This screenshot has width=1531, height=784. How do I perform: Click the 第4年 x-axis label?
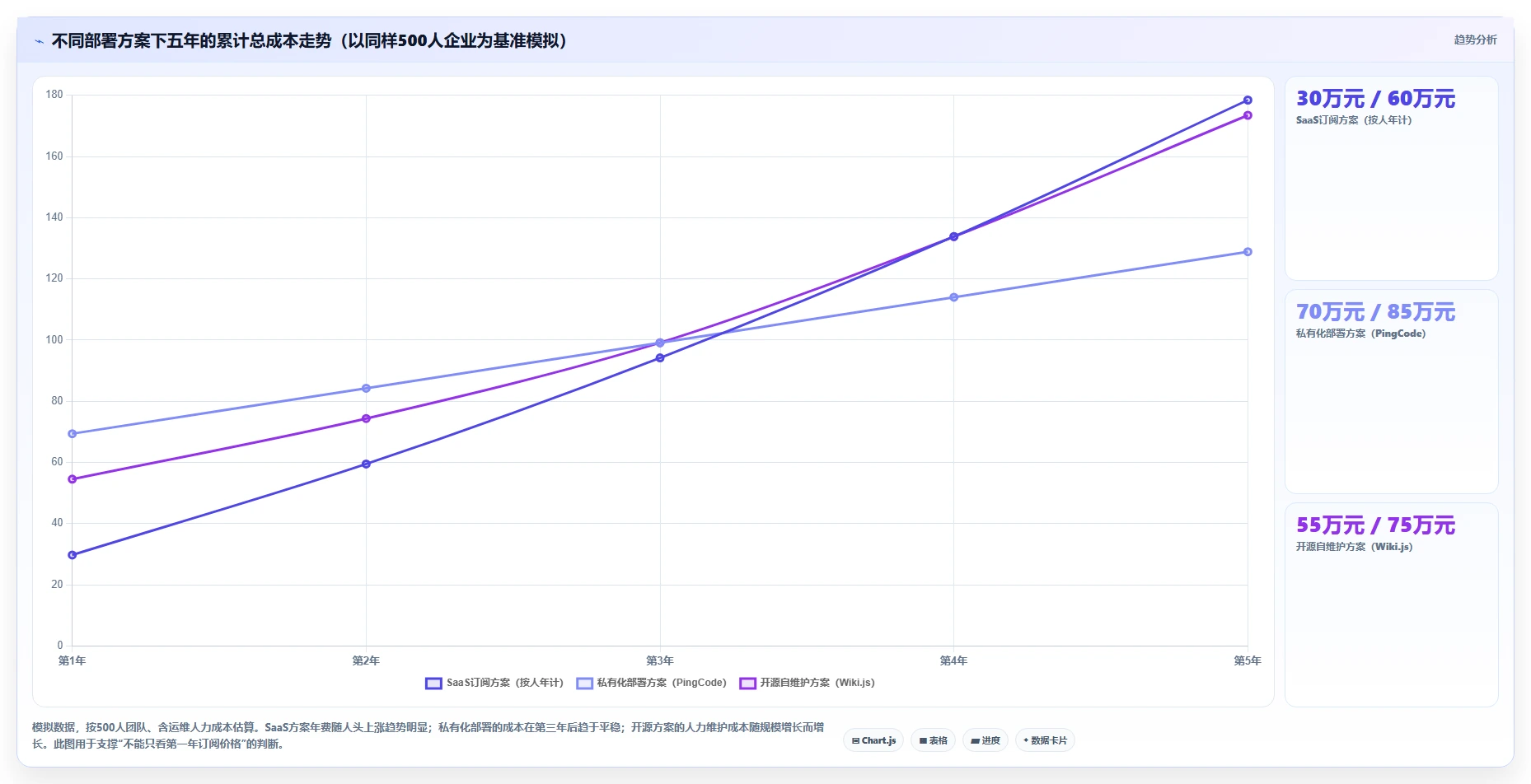[953, 660]
